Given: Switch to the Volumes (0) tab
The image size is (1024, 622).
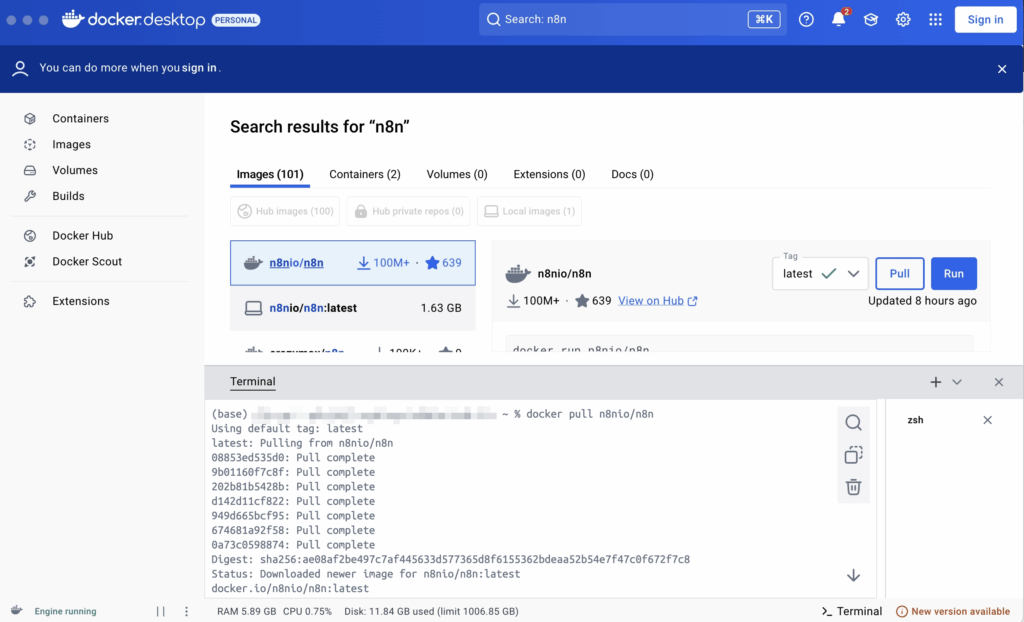Looking at the screenshot, I should 456,174.
